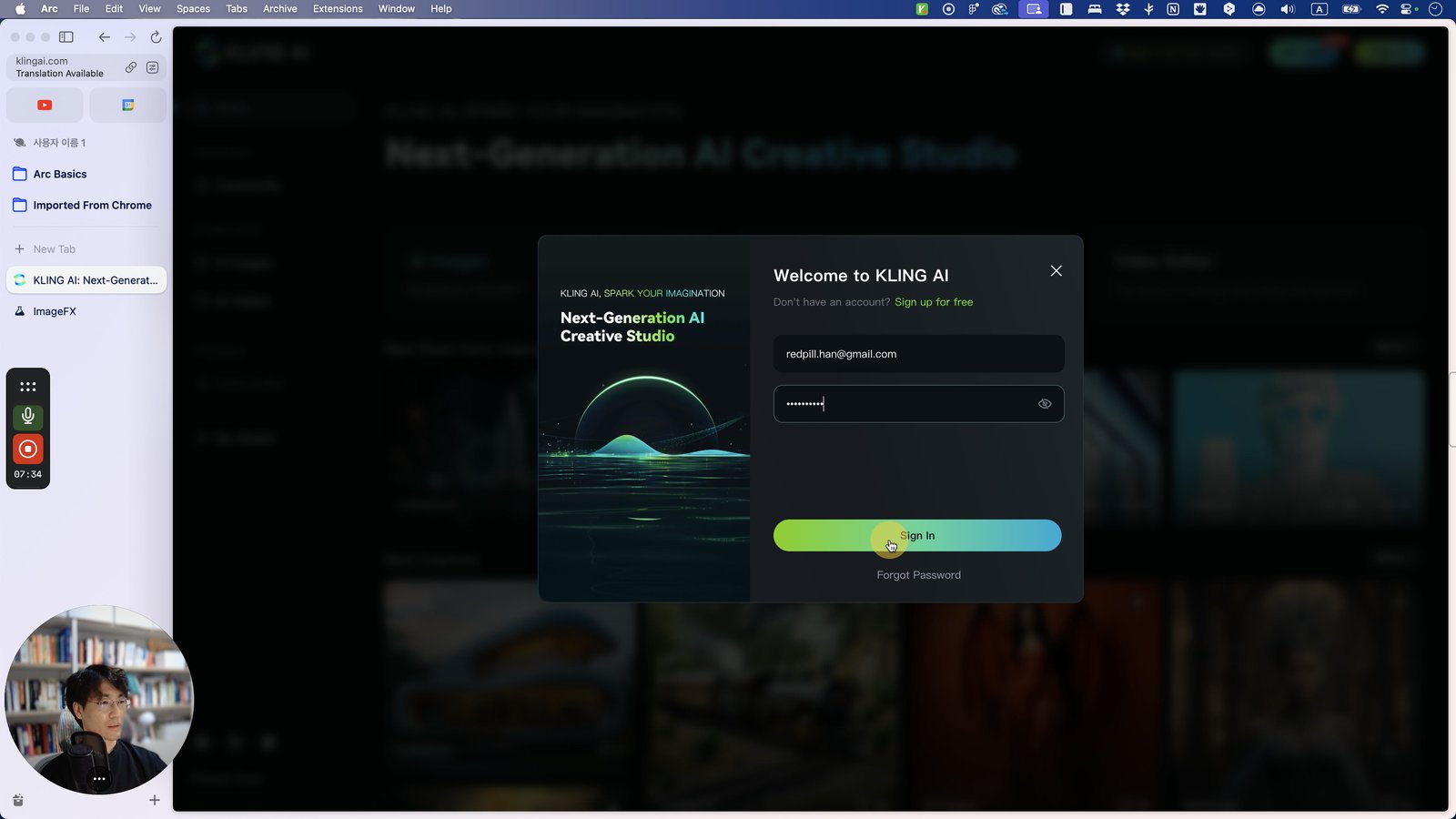The width and height of the screenshot is (1456, 819).
Task: Stop recording with red record button
Action: 28,449
